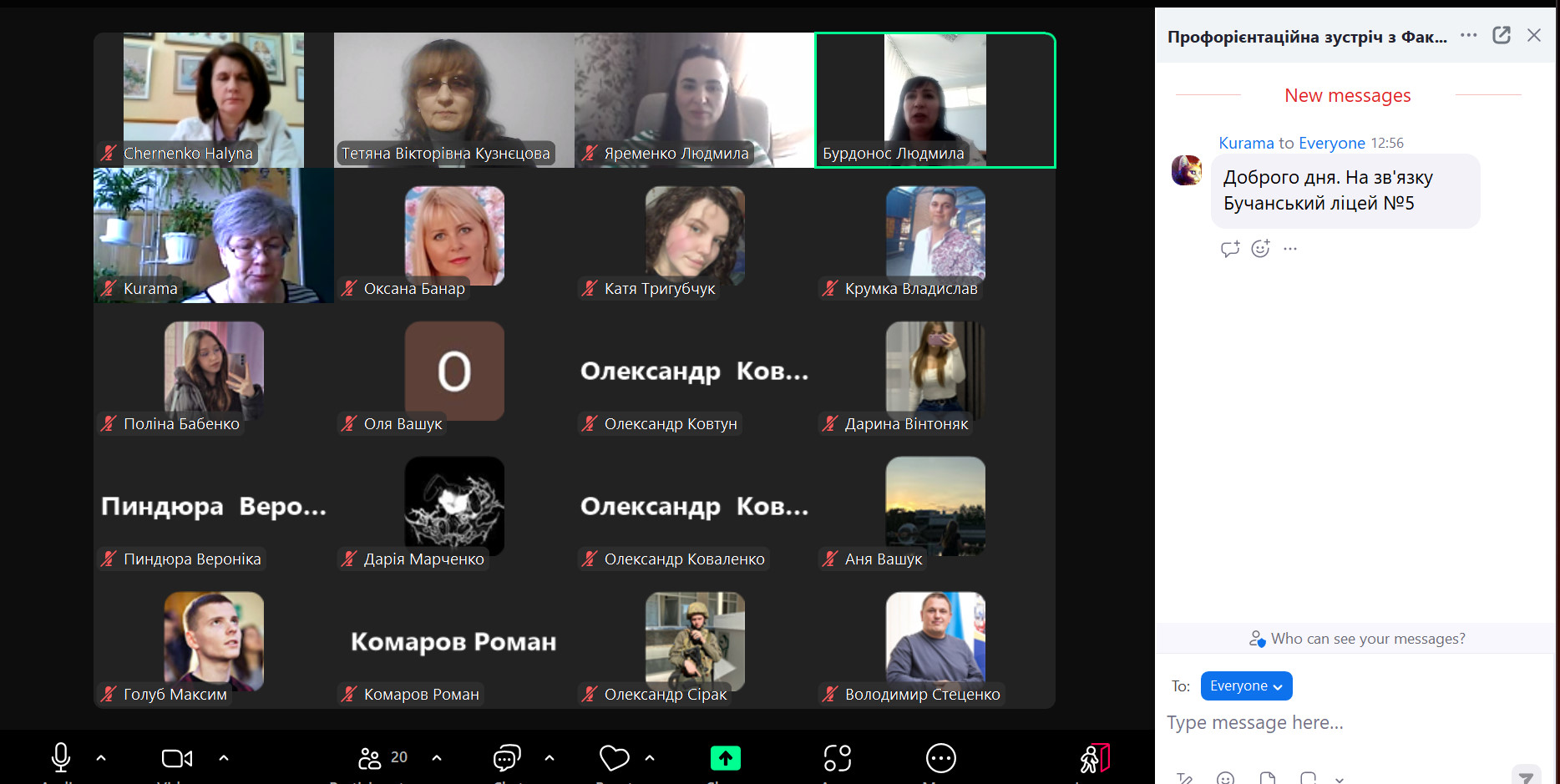Toggle the microphone audio button

pos(61,757)
